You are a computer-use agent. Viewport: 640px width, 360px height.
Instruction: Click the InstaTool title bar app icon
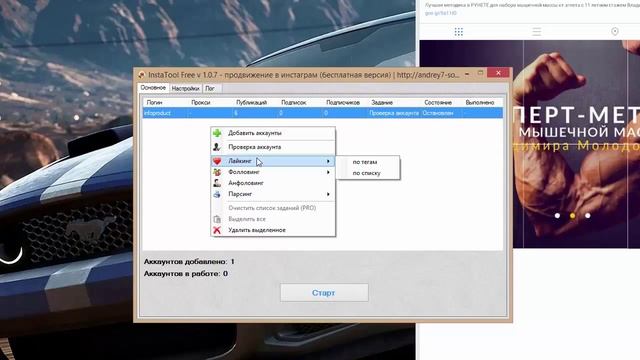[x=142, y=75]
